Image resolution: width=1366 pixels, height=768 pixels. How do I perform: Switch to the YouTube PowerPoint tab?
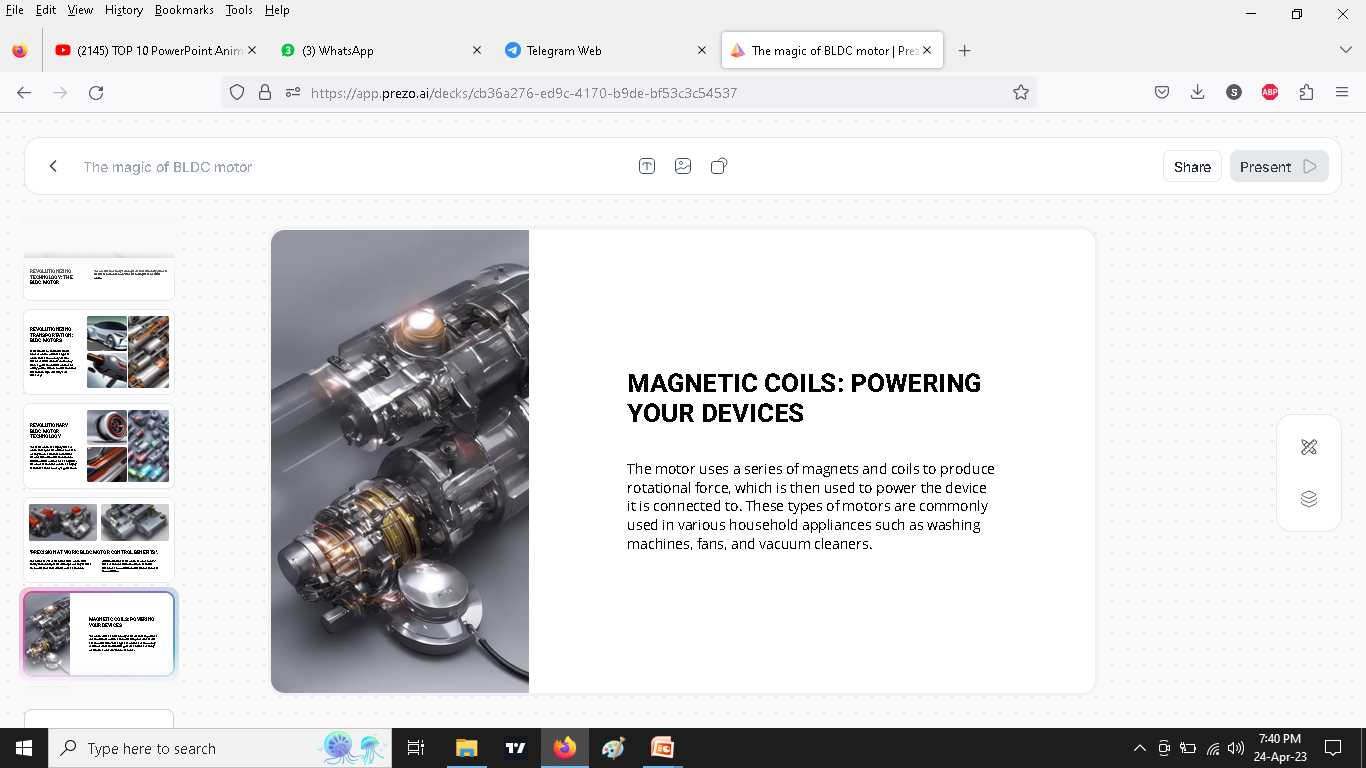155,50
